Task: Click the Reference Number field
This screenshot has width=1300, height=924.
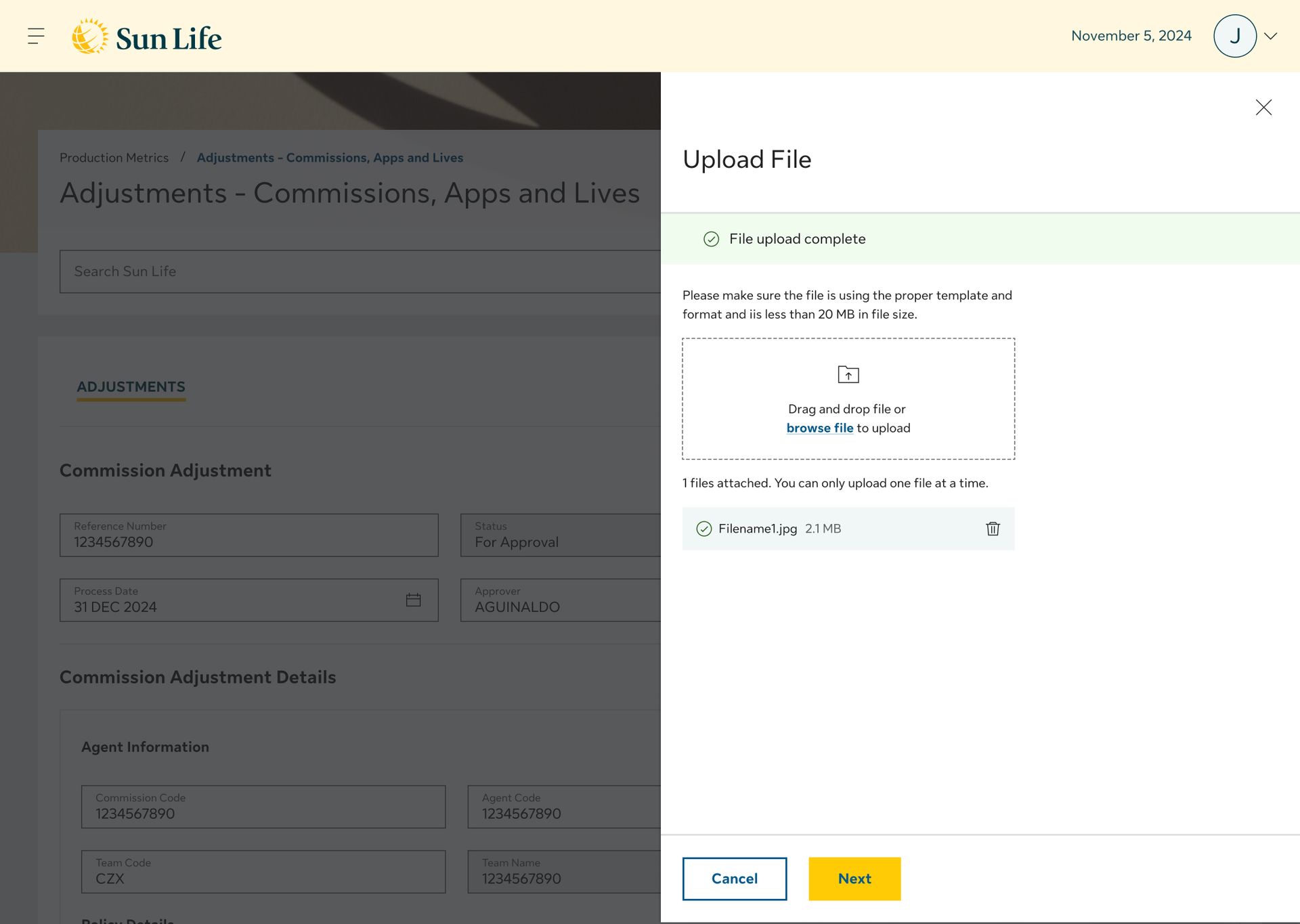Action: pyautogui.click(x=249, y=535)
